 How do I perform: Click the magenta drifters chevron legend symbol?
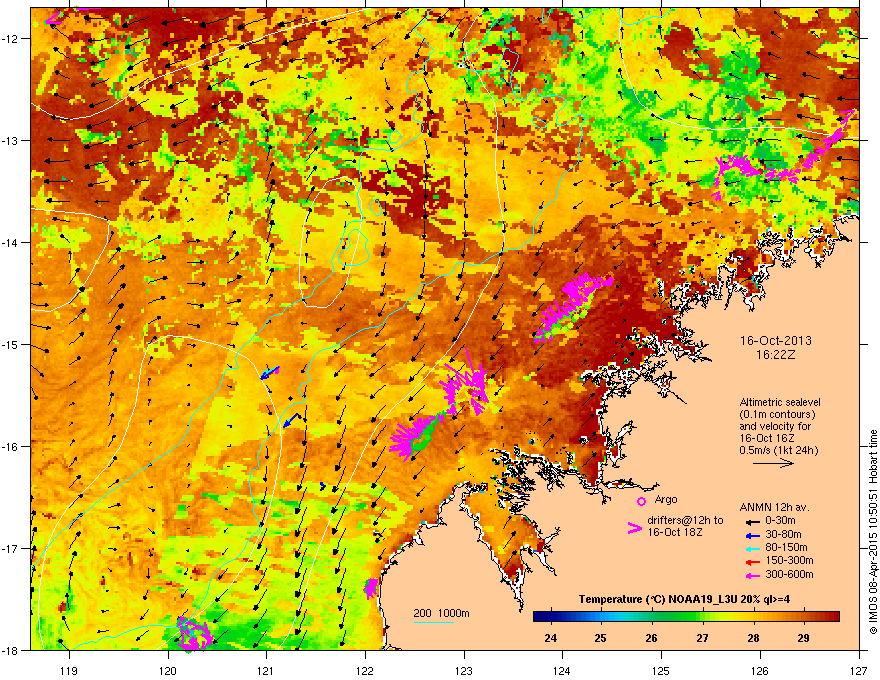point(635,527)
